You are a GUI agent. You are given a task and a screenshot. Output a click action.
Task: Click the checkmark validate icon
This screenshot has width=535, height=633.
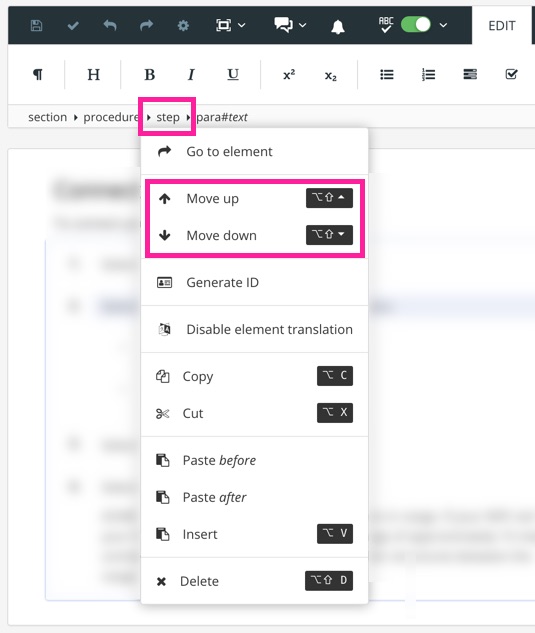click(73, 26)
